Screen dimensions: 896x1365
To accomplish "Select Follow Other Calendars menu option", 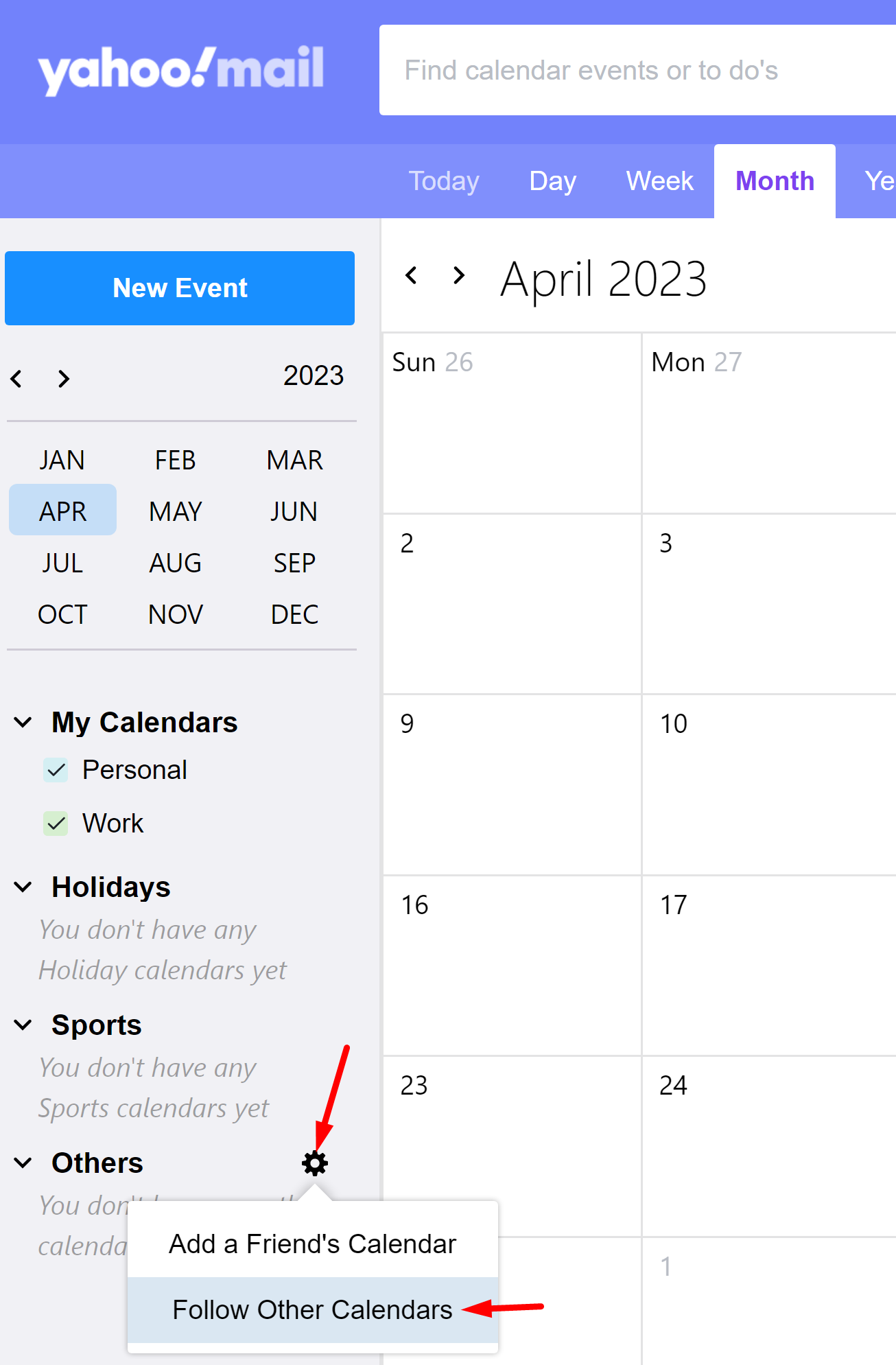I will pos(312,1310).
